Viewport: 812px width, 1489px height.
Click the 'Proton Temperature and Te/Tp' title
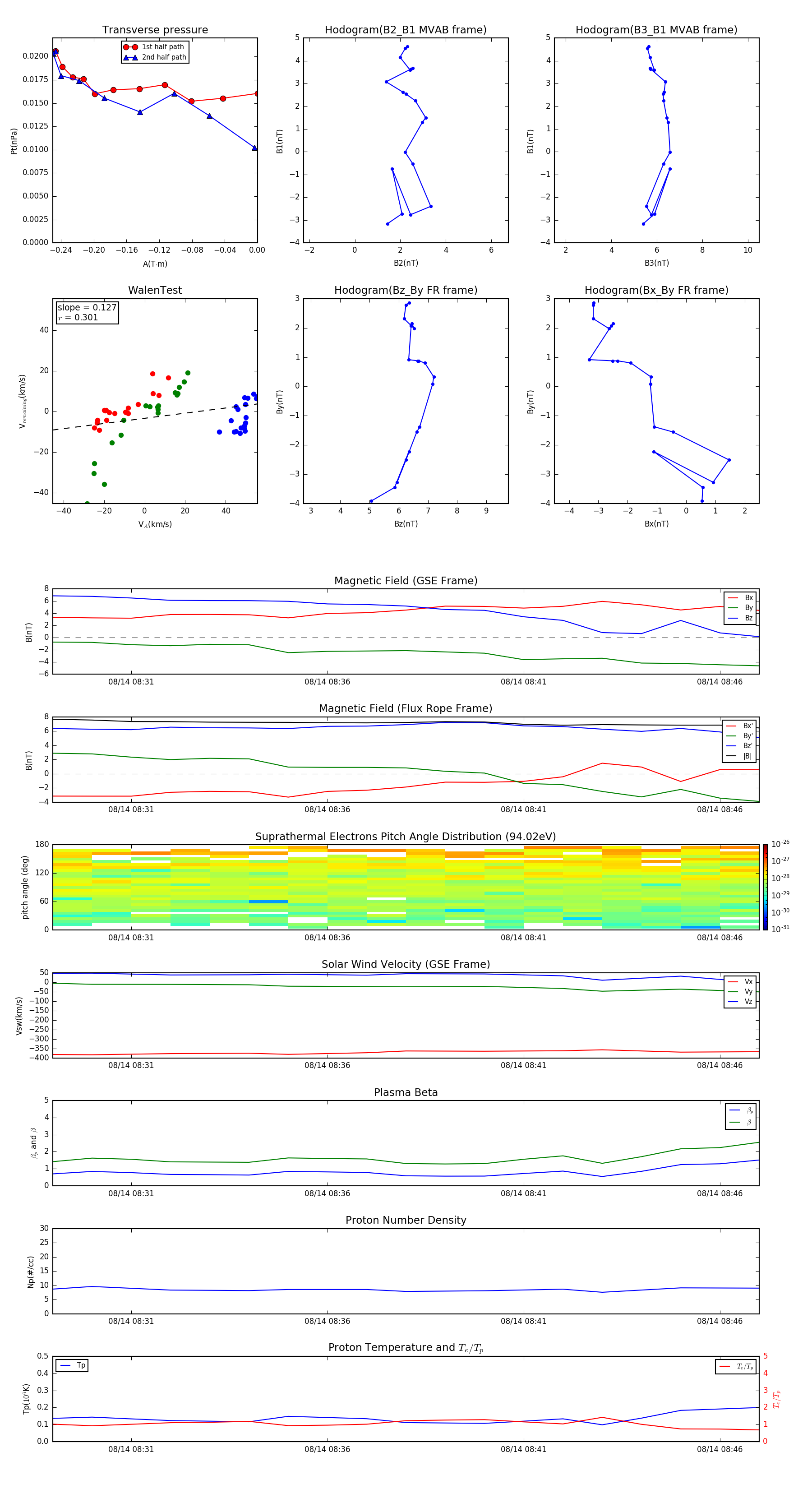tap(406, 1347)
